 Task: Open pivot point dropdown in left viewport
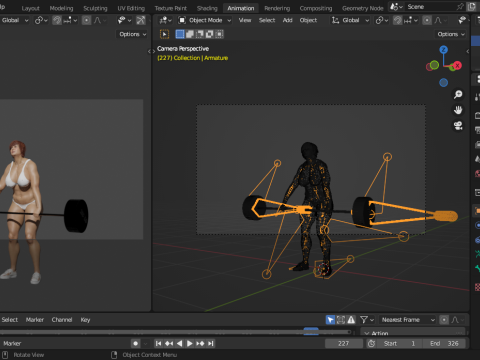click(x=41, y=20)
